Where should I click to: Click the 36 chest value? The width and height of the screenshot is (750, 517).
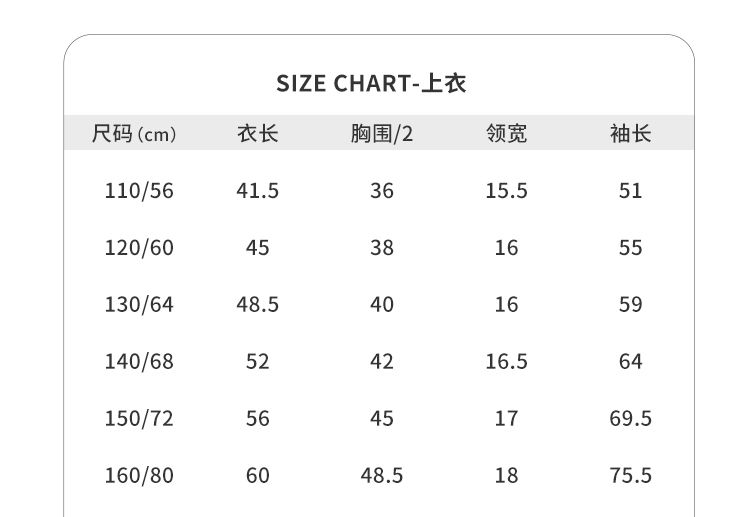[x=381, y=191]
